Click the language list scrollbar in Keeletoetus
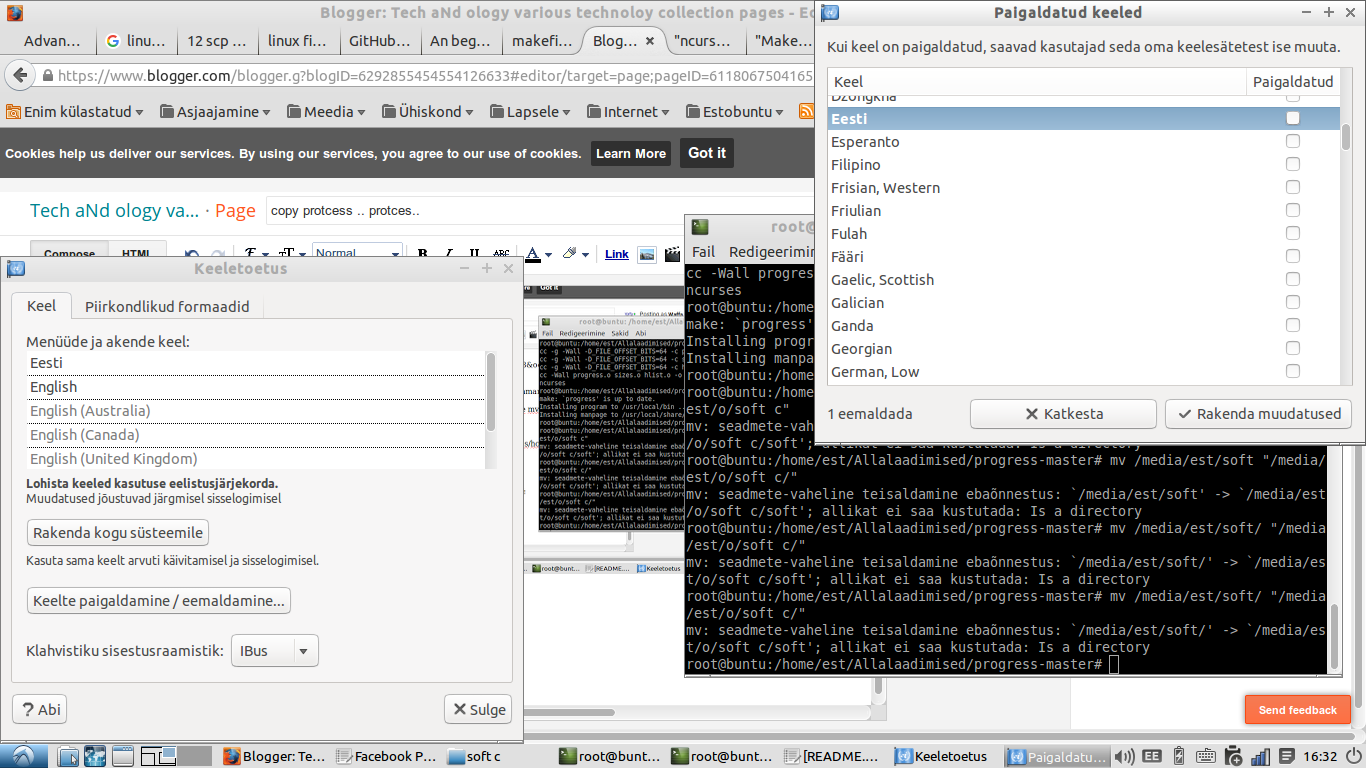The height and width of the screenshot is (768, 1366). (x=490, y=390)
